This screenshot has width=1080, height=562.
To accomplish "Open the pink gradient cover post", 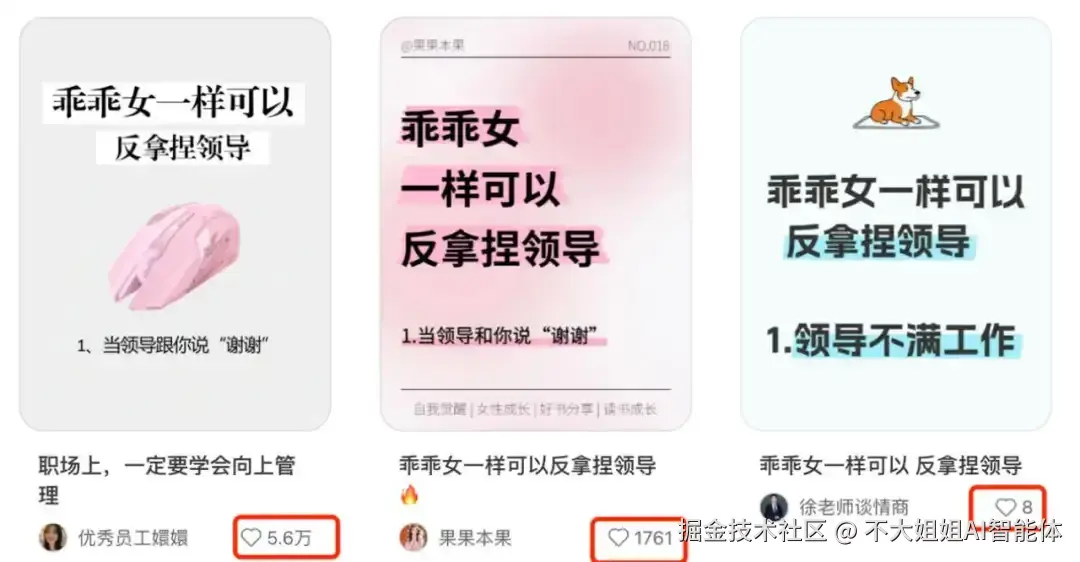I will point(535,224).
